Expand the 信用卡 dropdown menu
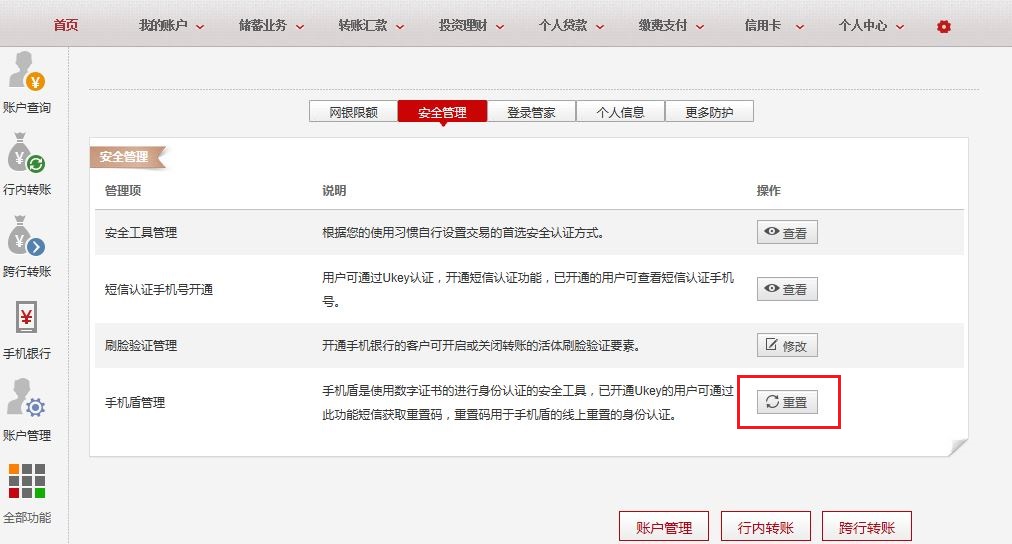Viewport: 1012px width, 544px height. click(773, 25)
